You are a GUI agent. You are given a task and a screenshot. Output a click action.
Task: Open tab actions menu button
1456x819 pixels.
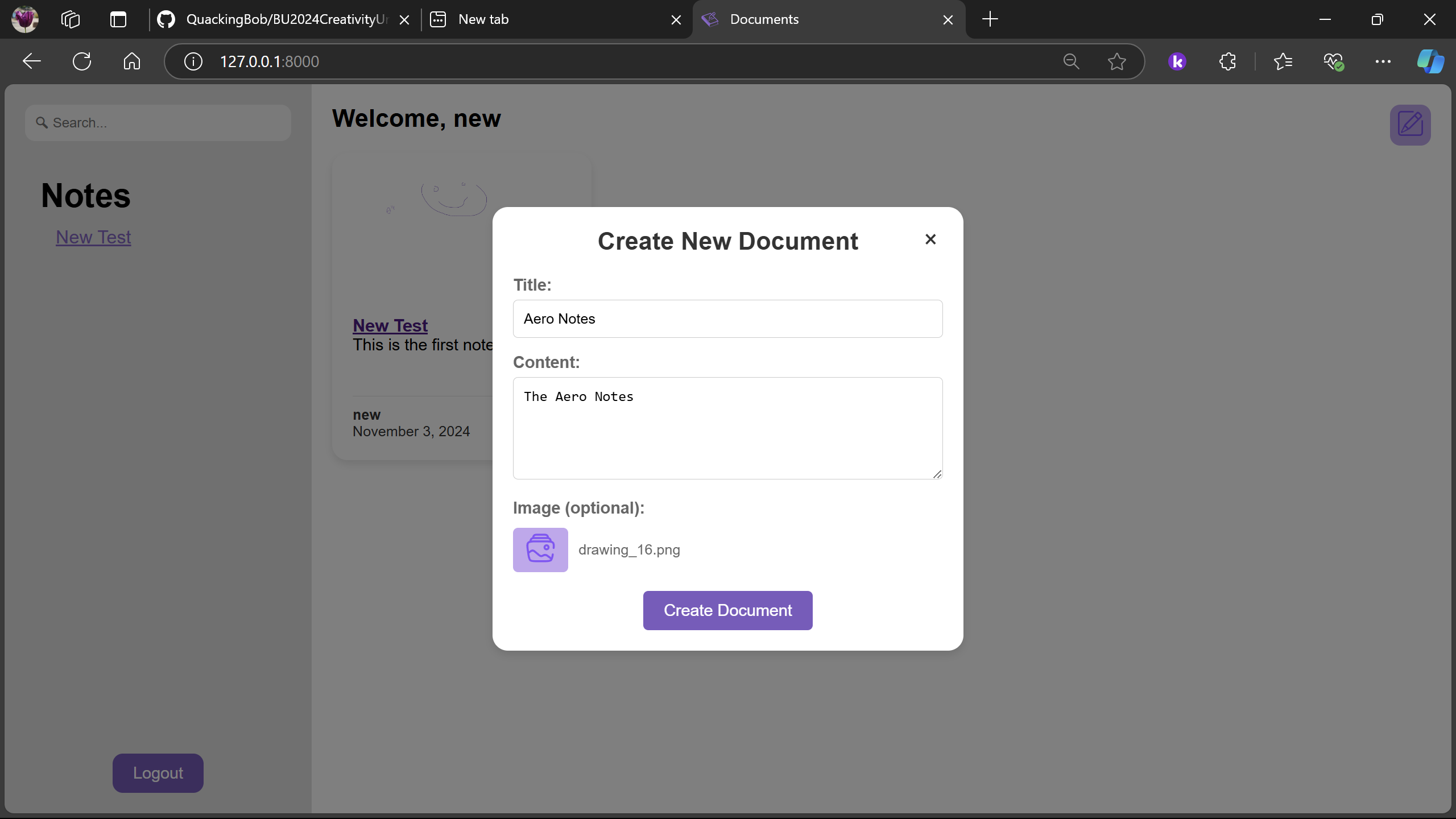click(118, 19)
